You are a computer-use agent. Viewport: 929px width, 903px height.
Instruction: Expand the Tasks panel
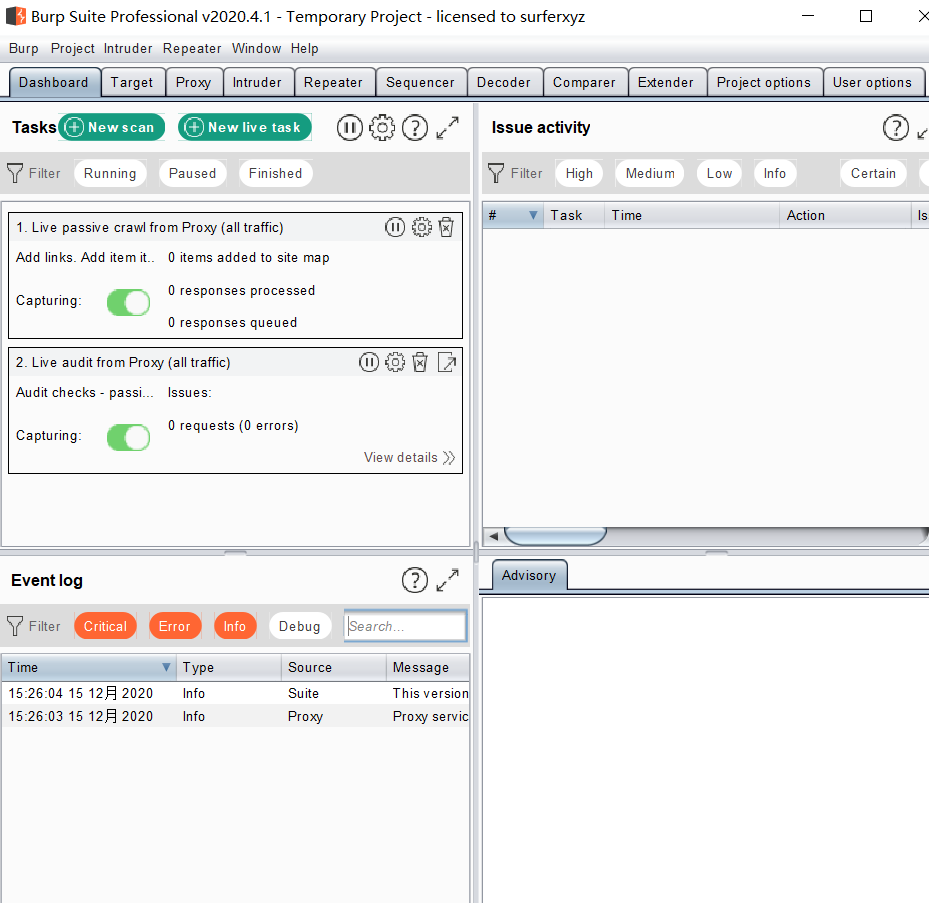click(x=447, y=127)
